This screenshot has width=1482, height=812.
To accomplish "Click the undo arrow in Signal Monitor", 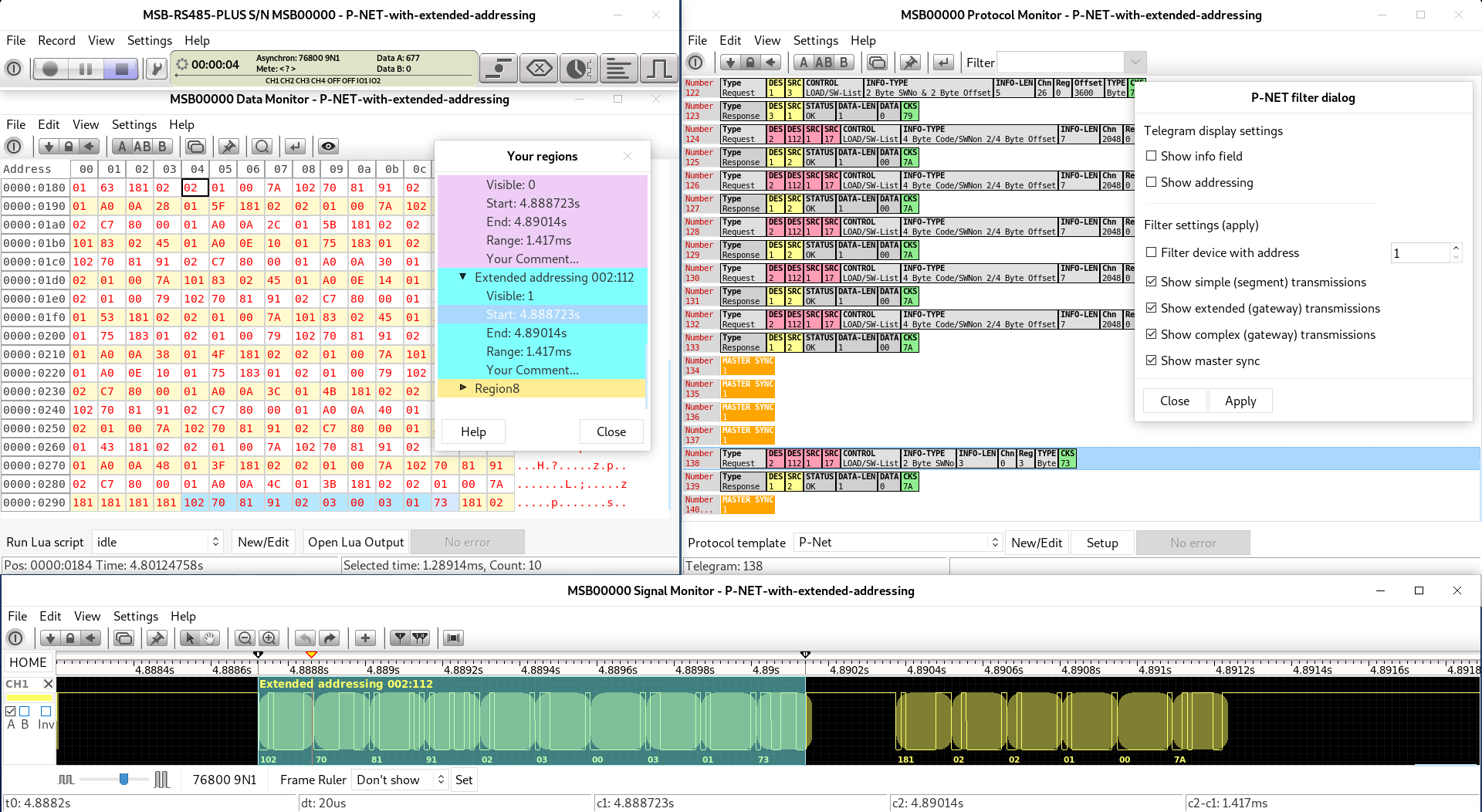I will pos(306,638).
